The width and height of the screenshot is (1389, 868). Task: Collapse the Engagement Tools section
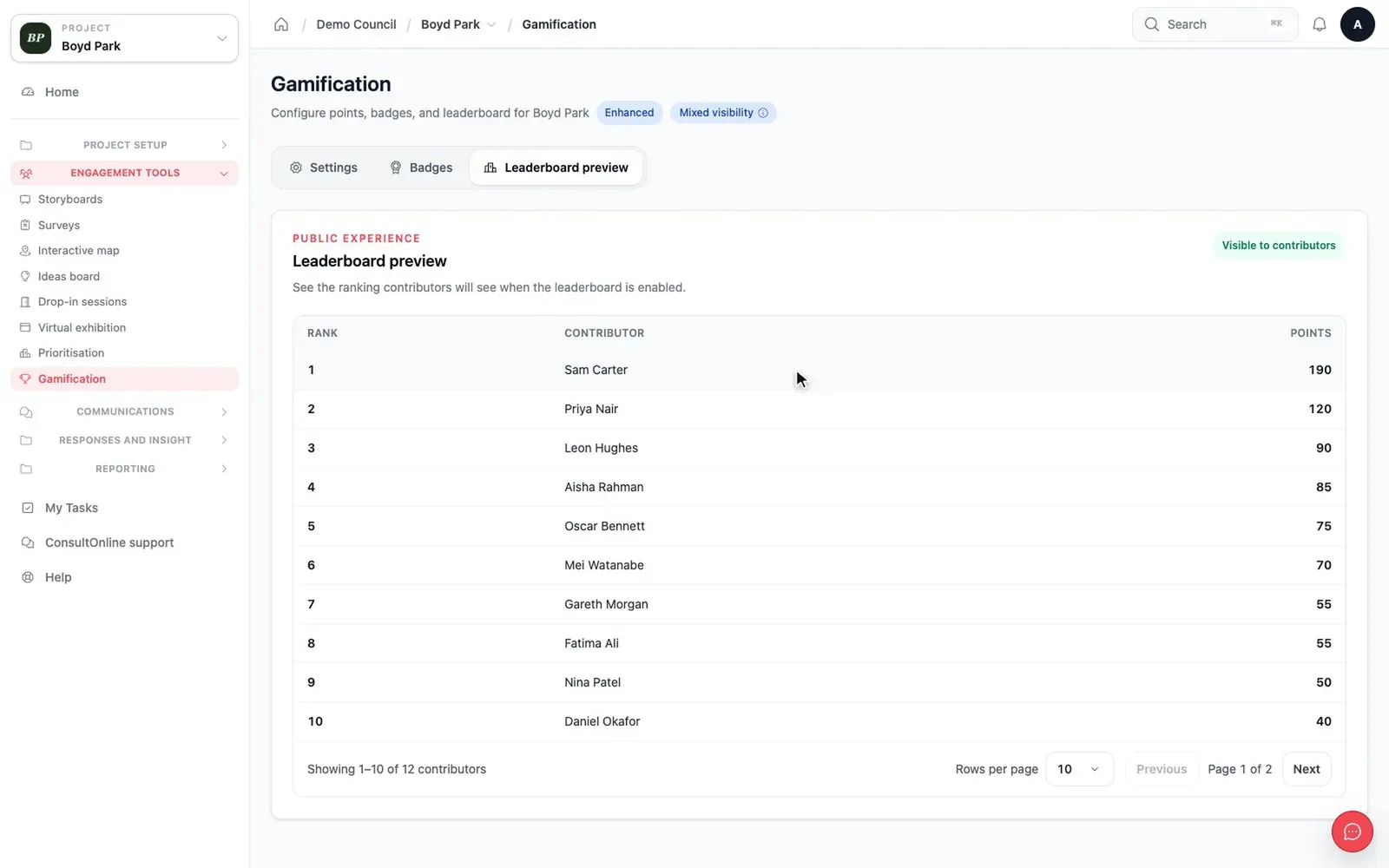coord(124,173)
